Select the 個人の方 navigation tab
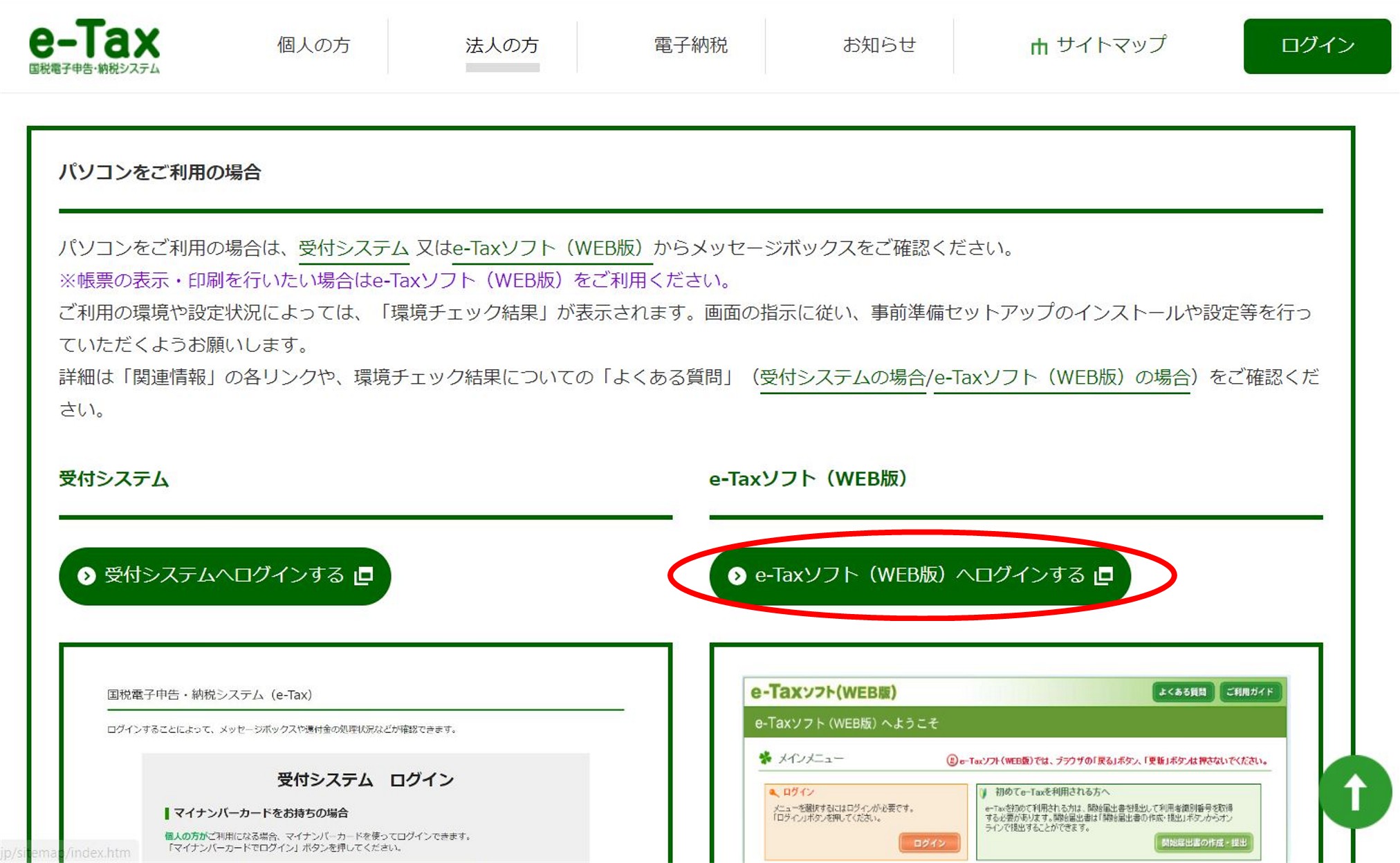Screen dimensions: 1400x863 coord(315,45)
